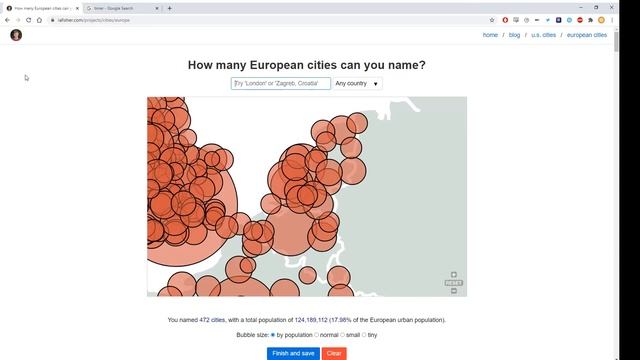Open the gray monitor extension icon
Screen dimensions: 640x360
[x=516, y=20]
